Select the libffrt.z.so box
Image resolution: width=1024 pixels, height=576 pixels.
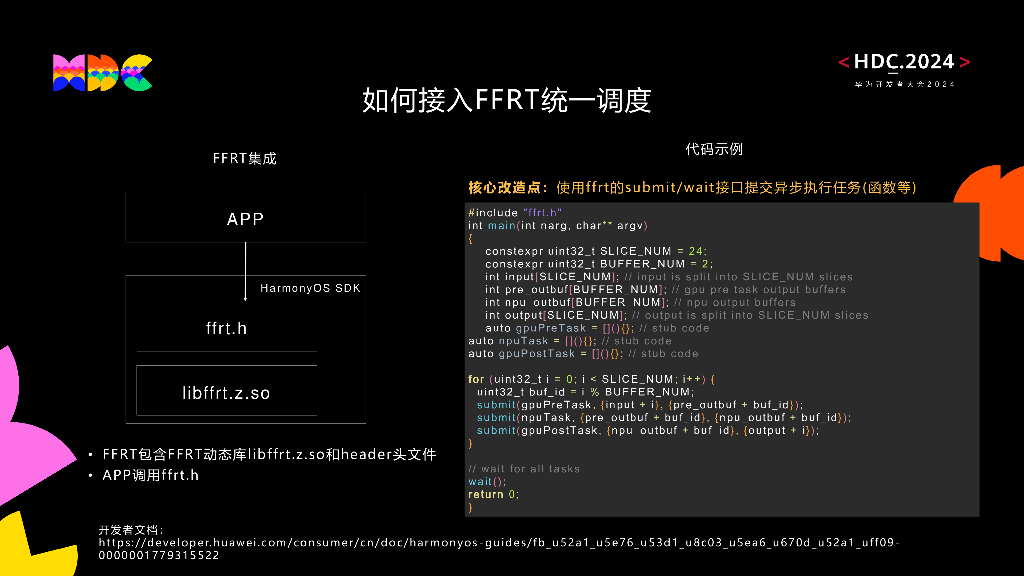pos(226,392)
